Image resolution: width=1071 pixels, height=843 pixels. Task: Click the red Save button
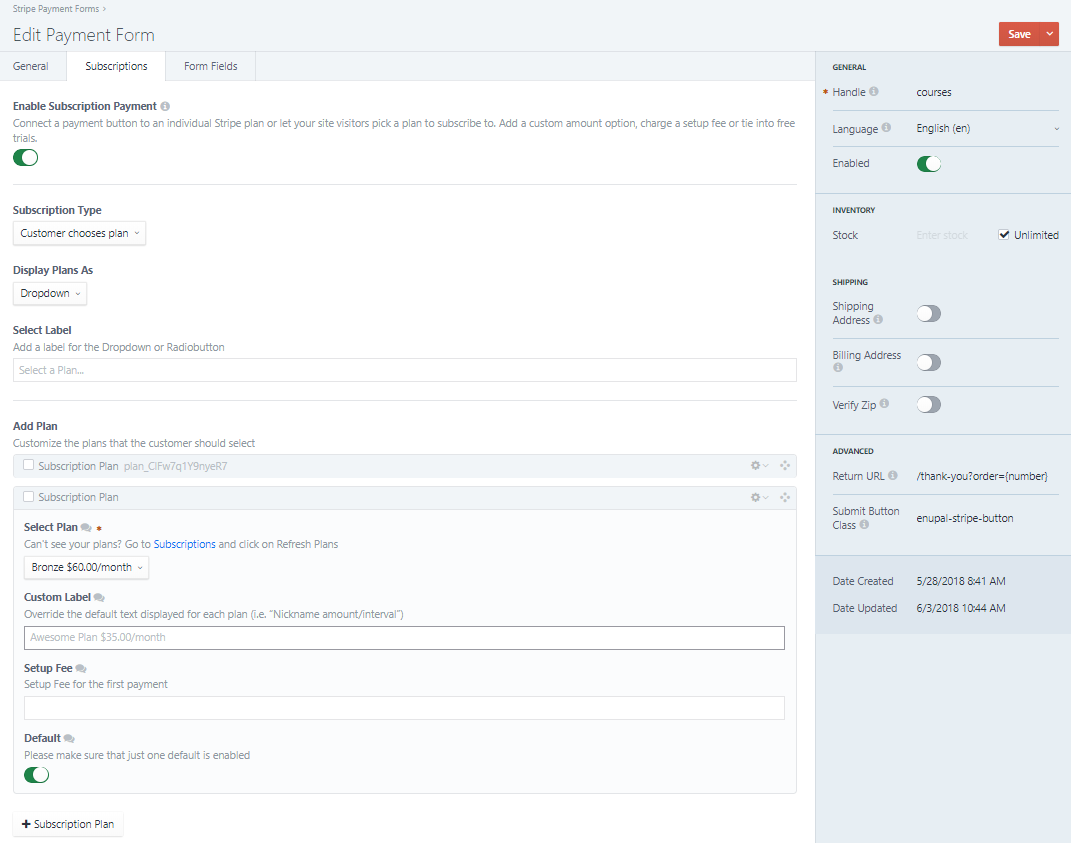point(1019,34)
